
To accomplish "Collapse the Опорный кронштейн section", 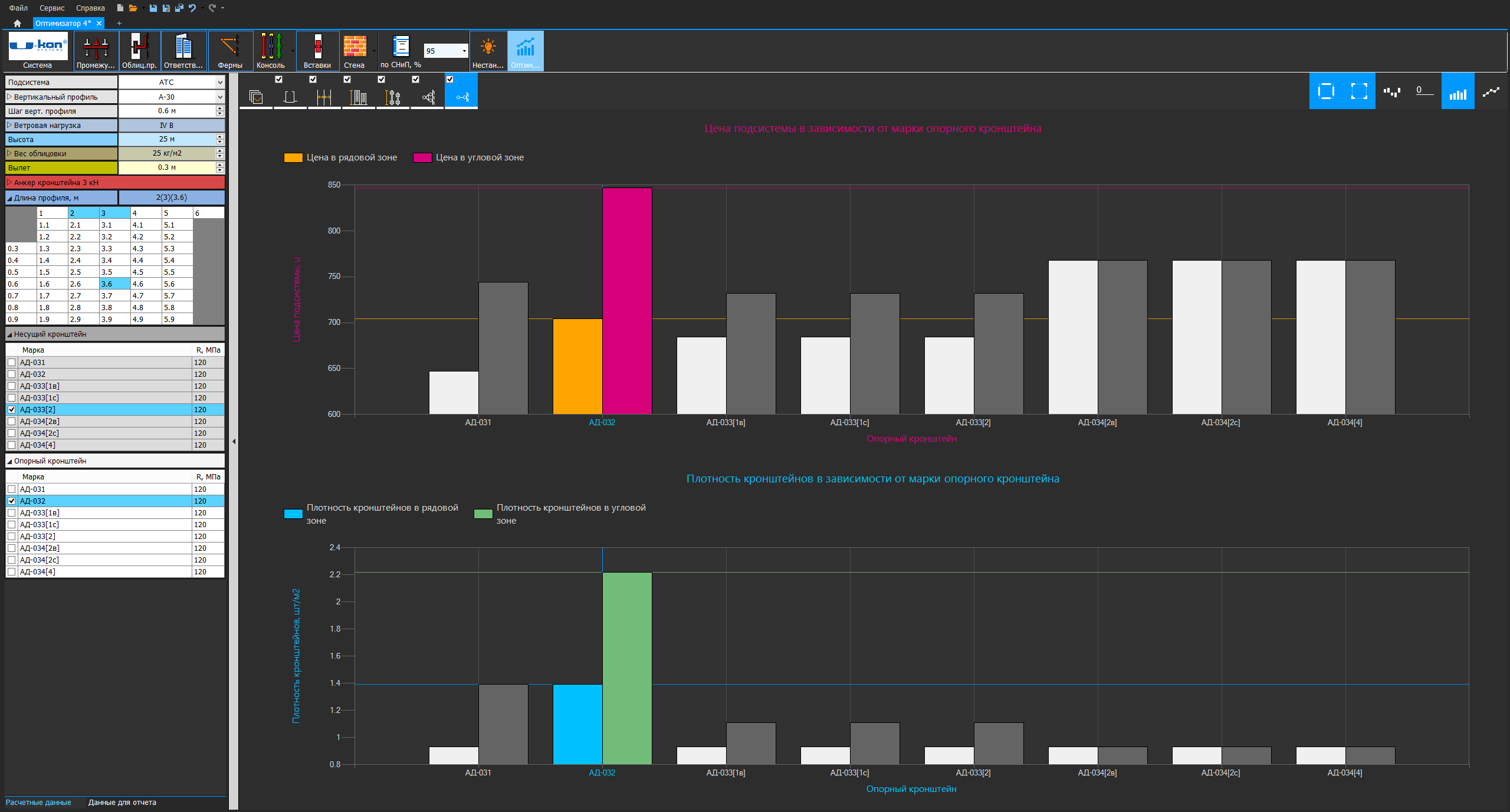I will tap(9, 461).
